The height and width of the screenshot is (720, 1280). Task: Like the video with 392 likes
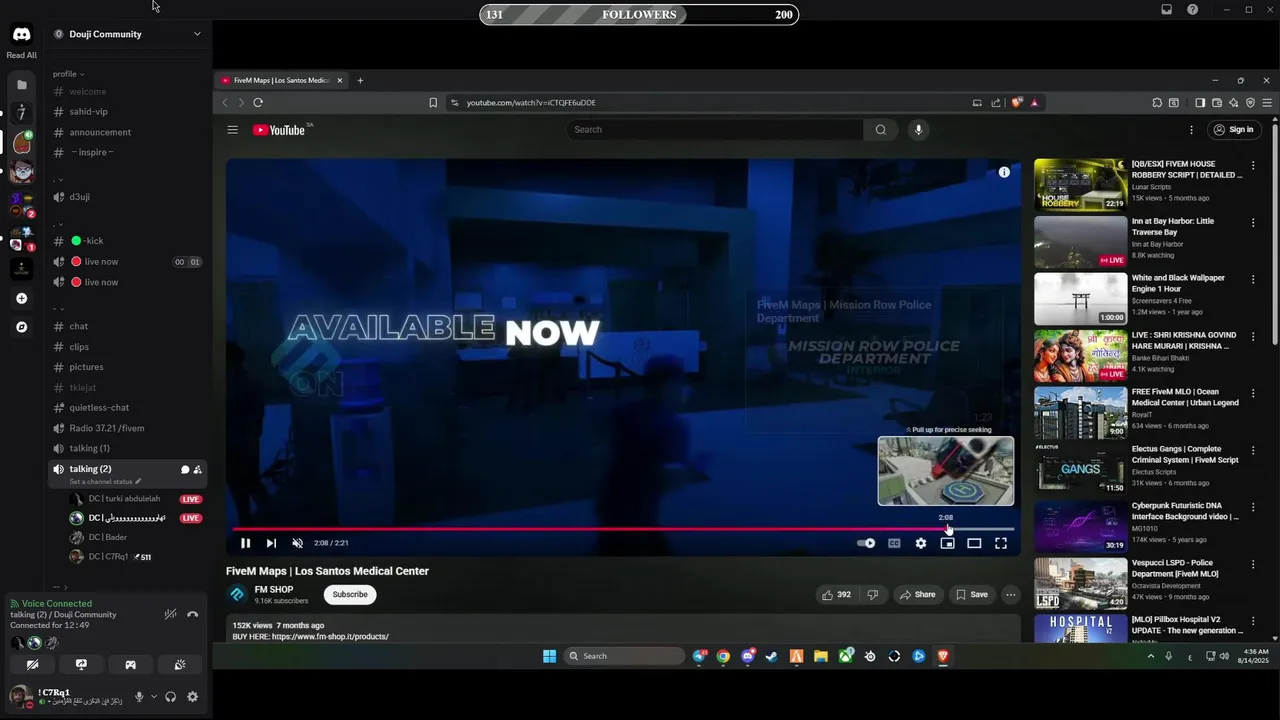[x=836, y=594]
